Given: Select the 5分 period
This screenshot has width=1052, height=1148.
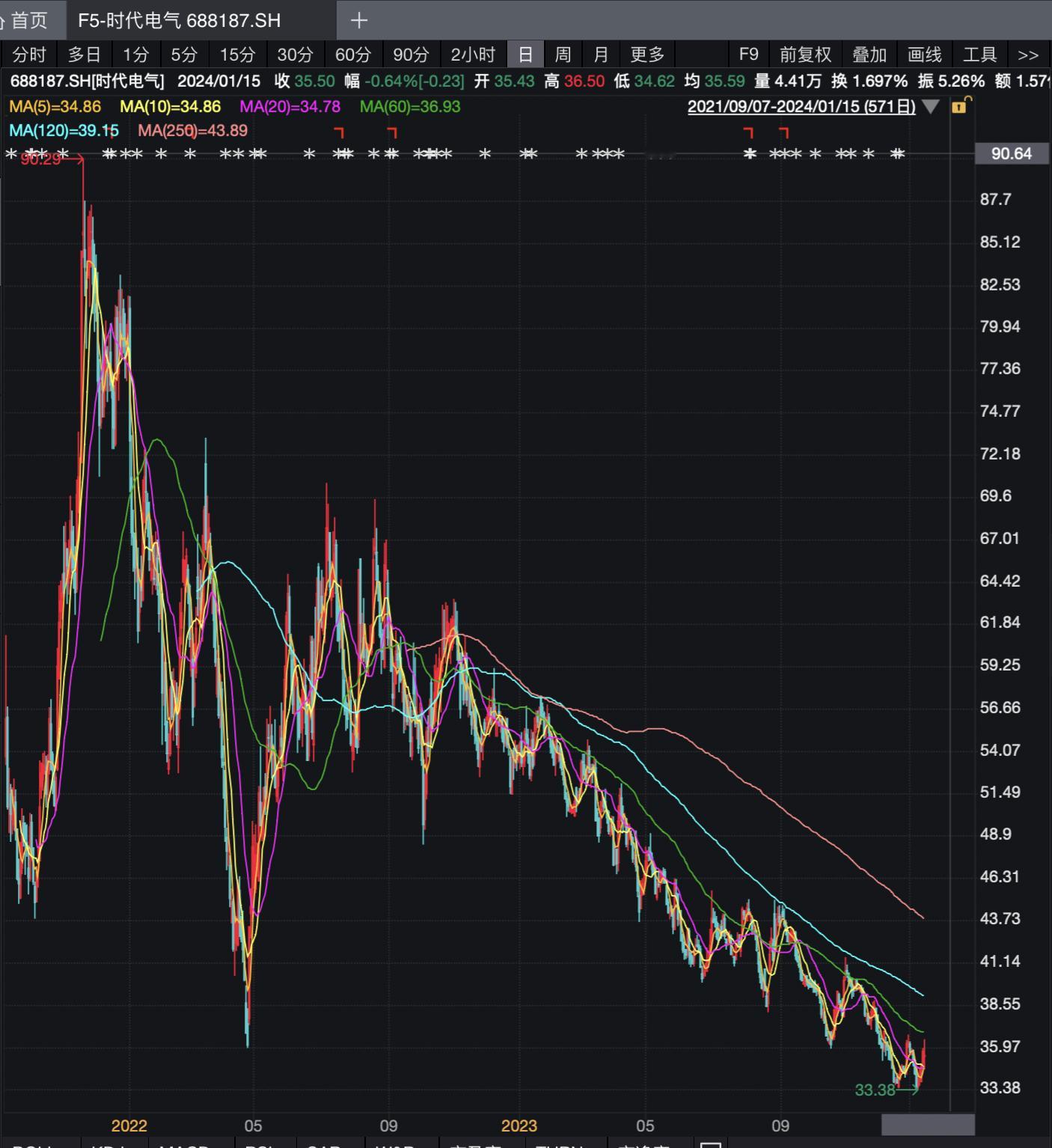Looking at the screenshot, I should click(184, 55).
